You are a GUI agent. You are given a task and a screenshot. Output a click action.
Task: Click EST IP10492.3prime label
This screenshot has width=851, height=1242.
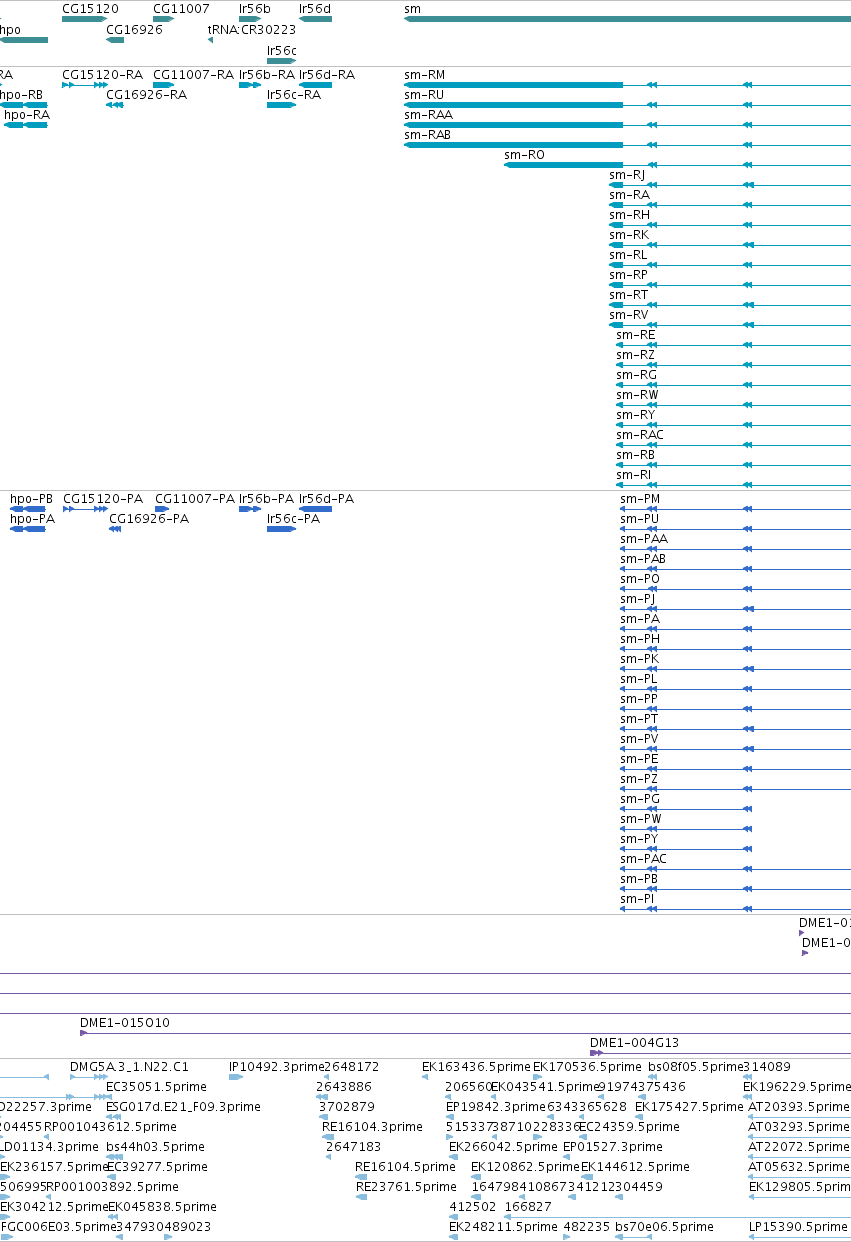(x=276, y=1067)
